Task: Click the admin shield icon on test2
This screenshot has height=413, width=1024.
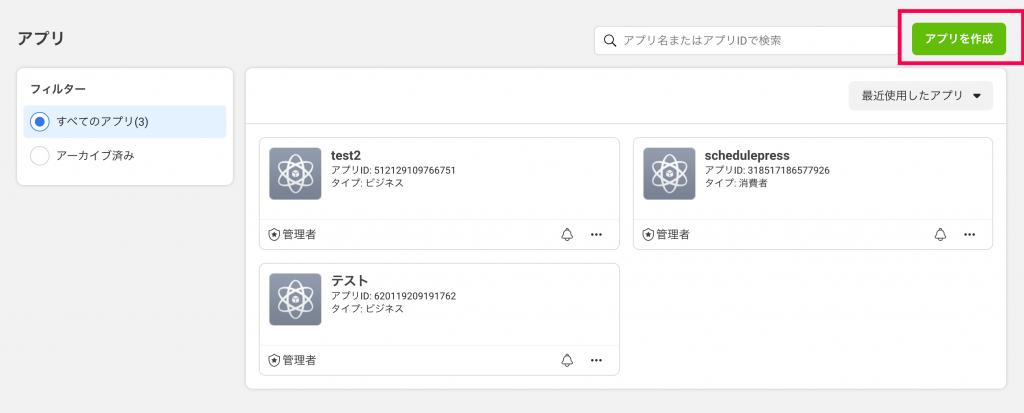Action: point(274,234)
